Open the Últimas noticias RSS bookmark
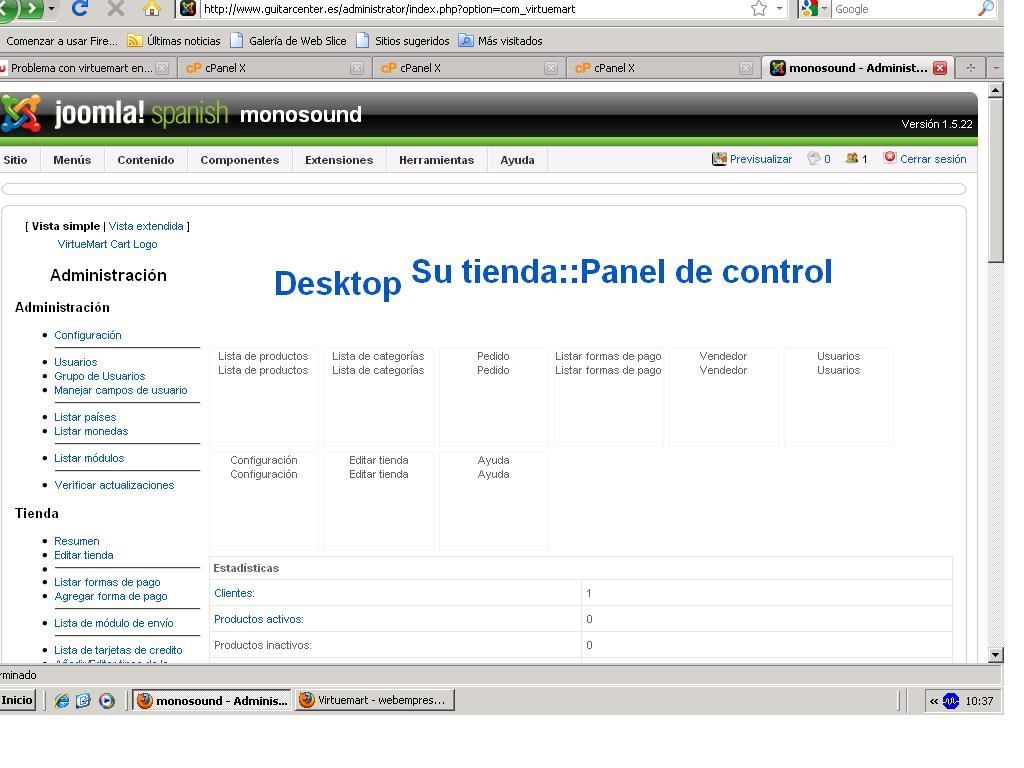Viewport: 1024px width, 768px height. click(174, 40)
